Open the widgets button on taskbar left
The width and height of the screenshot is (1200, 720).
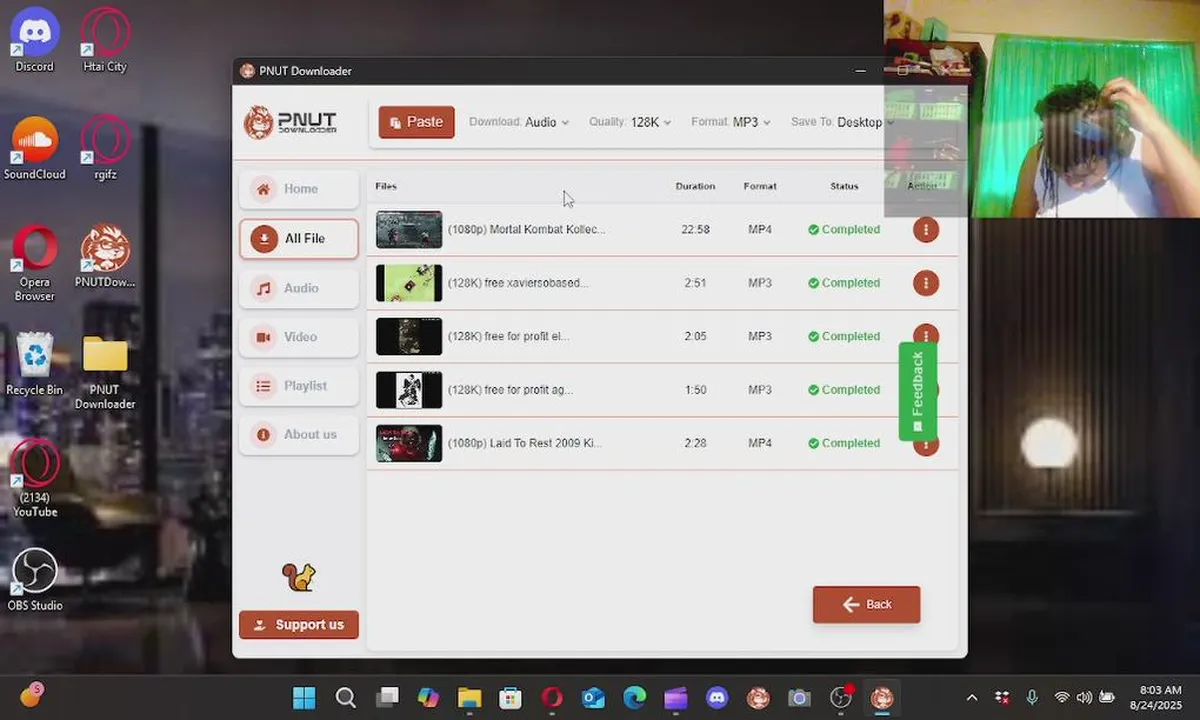30,696
